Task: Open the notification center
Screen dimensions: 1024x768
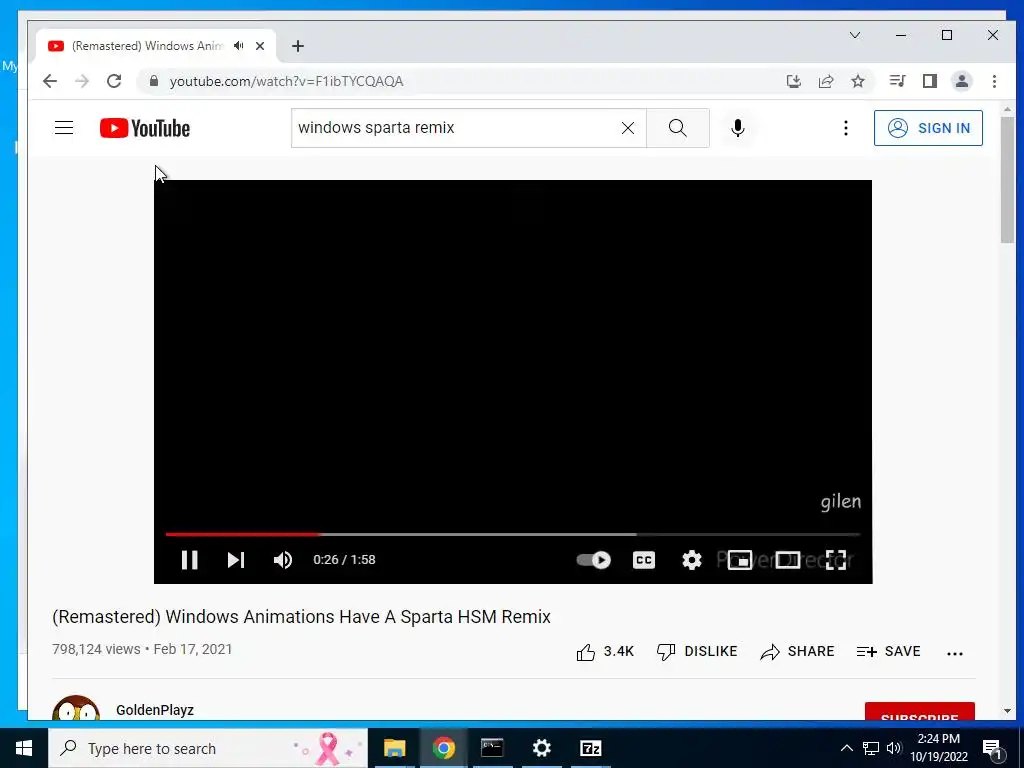Action: (x=993, y=748)
